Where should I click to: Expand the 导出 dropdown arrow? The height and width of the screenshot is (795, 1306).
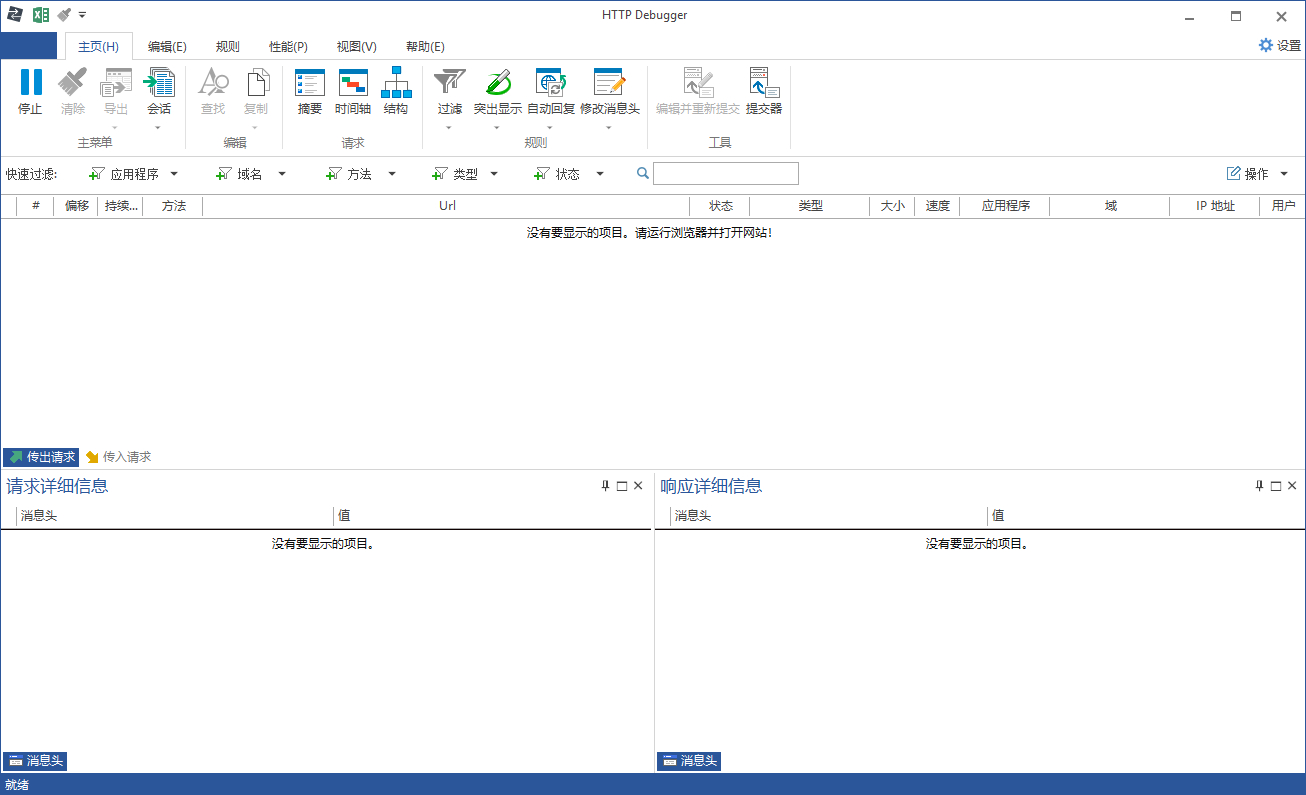(115, 128)
